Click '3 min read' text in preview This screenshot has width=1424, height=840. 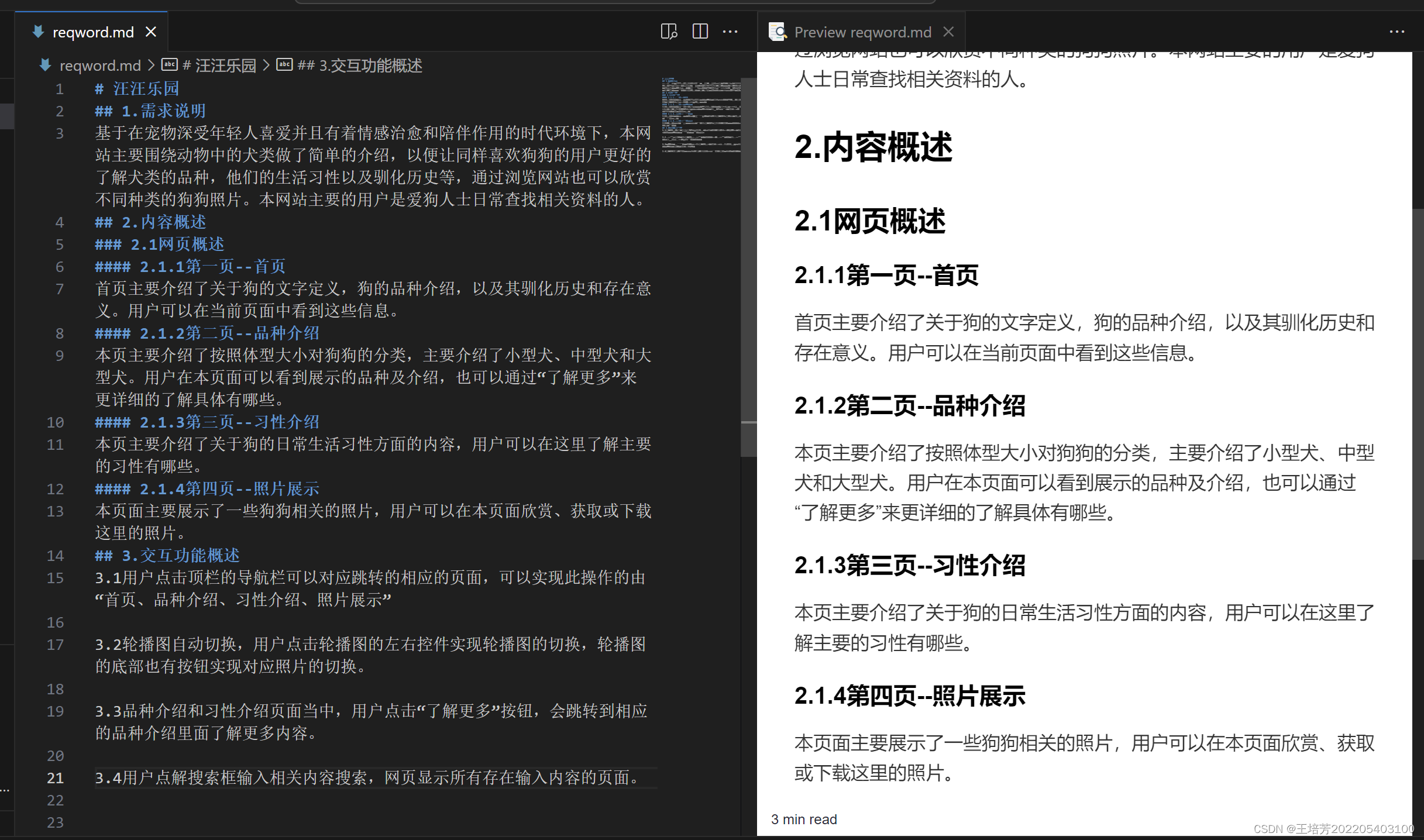click(804, 820)
